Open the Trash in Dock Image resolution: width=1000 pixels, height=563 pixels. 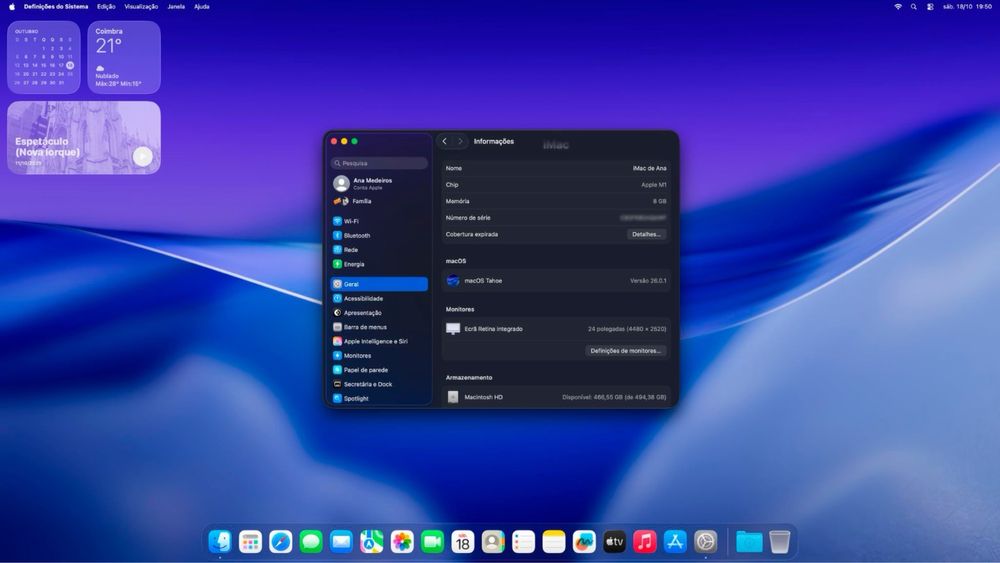[x=779, y=541]
